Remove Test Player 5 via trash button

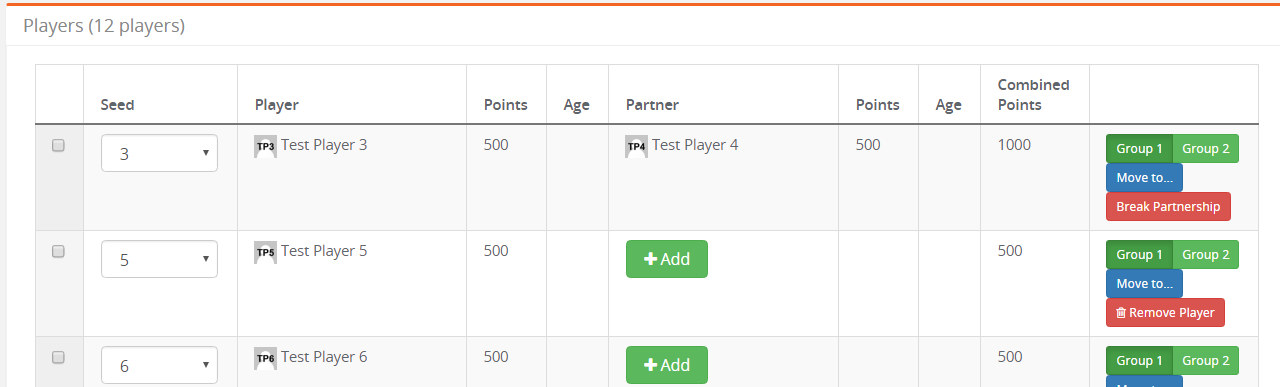(1165, 312)
